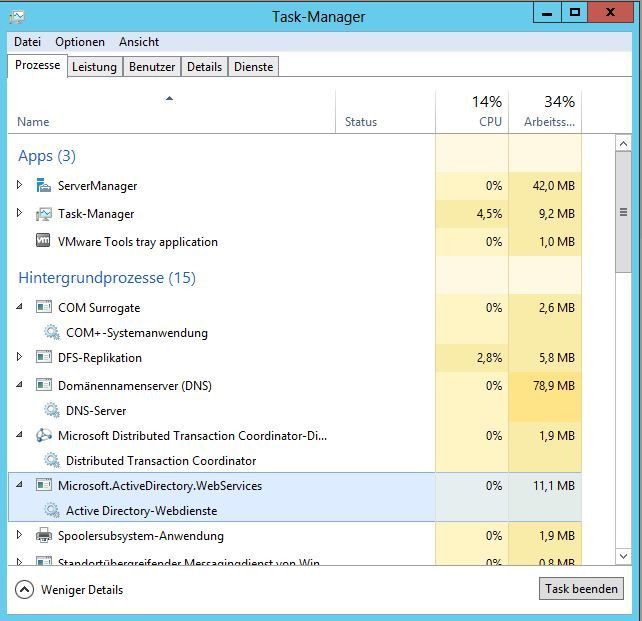Select the DFS-Replikation row name
This screenshot has width=642, height=621.
tap(100, 358)
